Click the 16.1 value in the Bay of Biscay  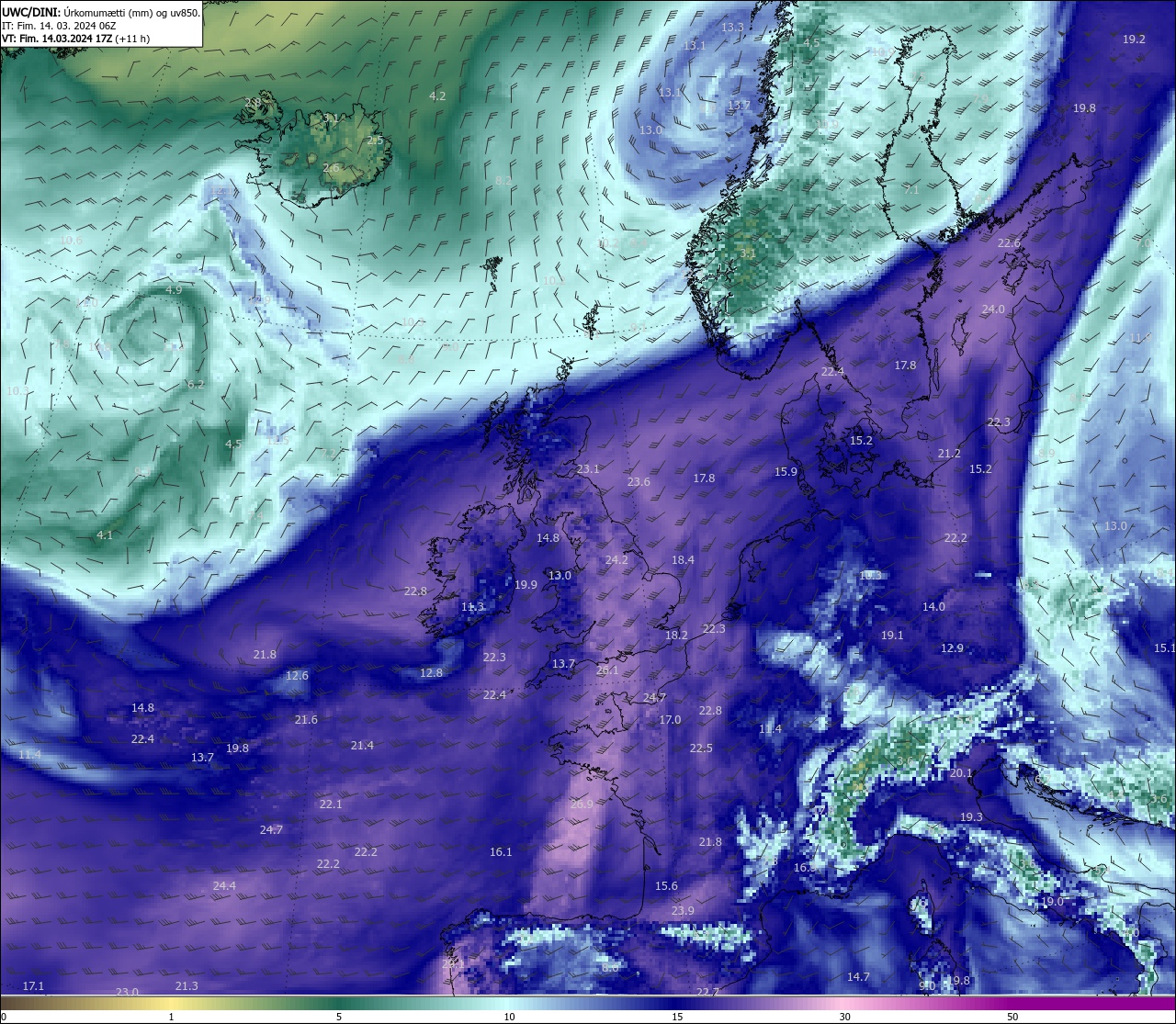tap(501, 852)
